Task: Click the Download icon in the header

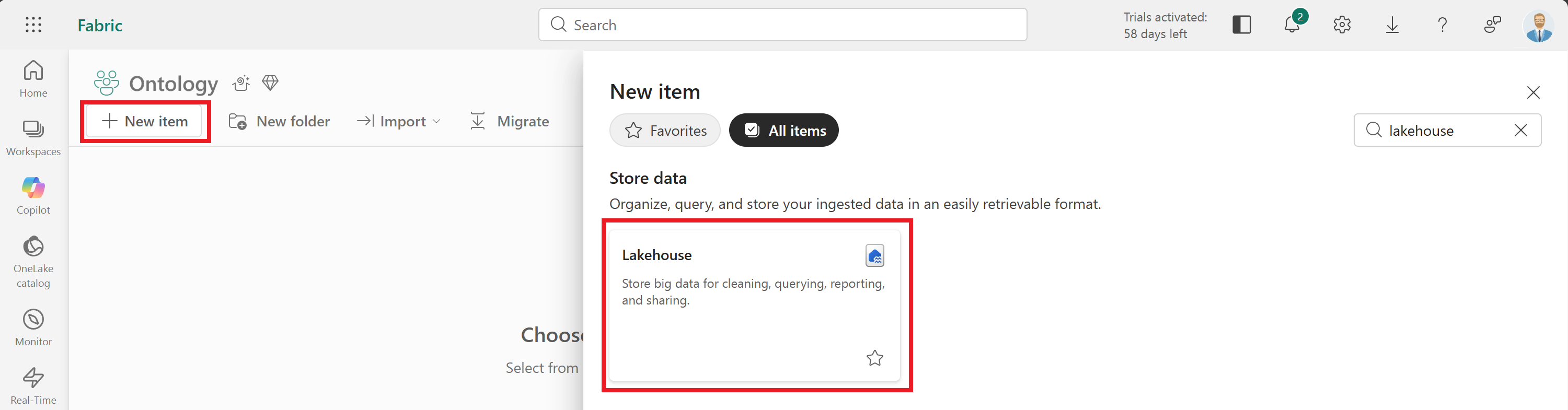Action: pyautogui.click(x=1392, y=25)
